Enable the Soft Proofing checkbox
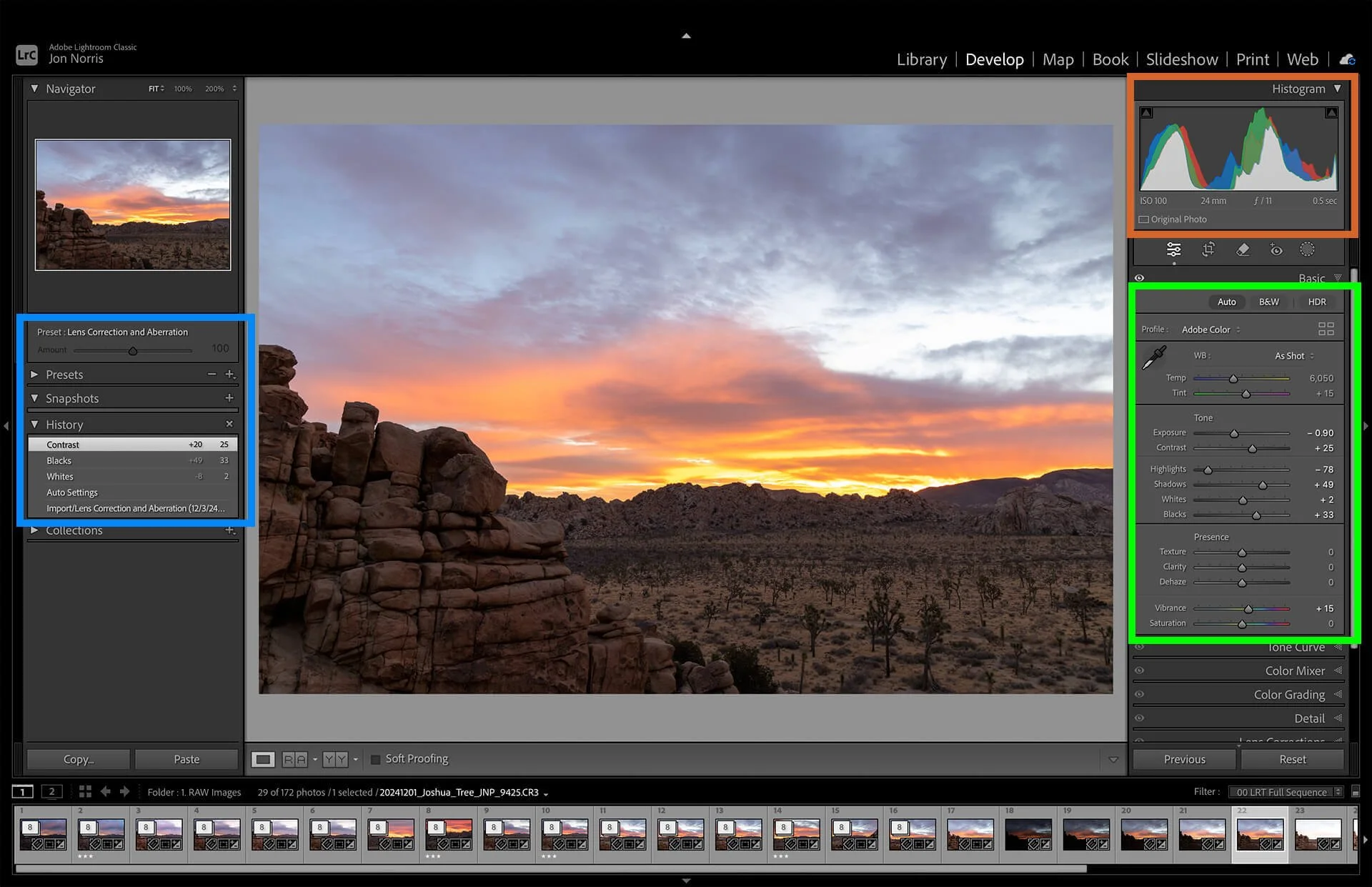 tap(376, 759)
